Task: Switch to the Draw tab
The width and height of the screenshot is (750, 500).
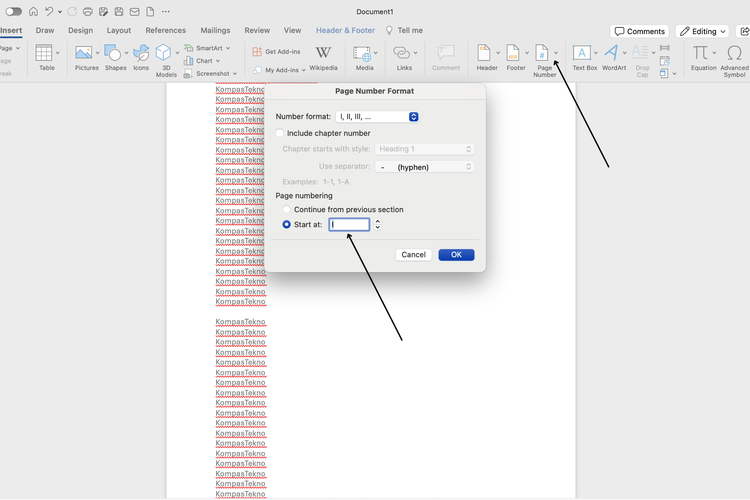Action: [45, 31]
